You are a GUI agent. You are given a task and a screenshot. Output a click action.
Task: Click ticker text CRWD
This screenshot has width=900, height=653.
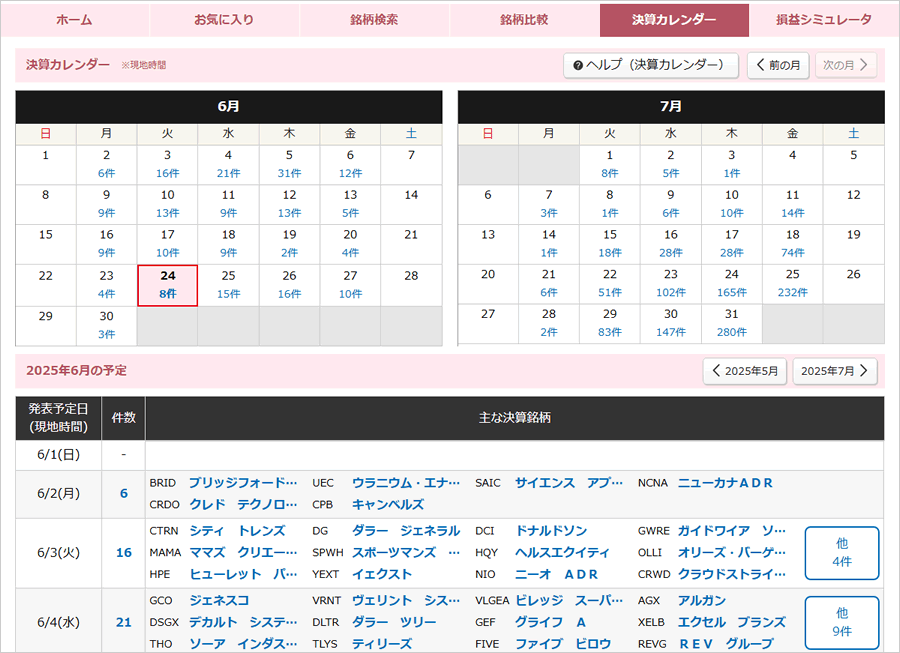coord(654,574)
